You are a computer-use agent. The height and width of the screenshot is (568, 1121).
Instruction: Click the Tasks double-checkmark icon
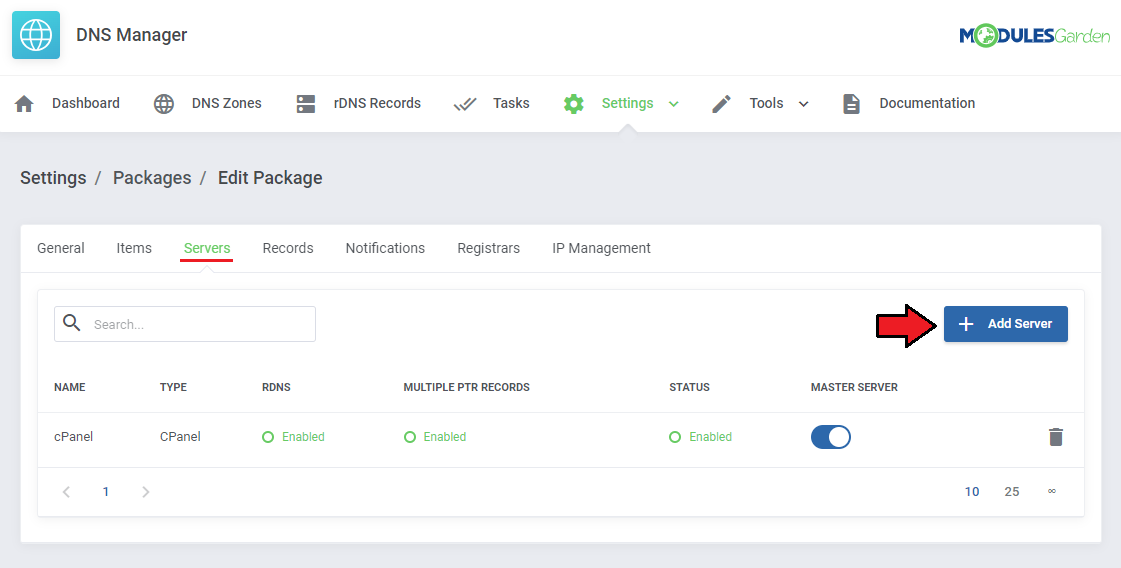(x=465, y=104)
